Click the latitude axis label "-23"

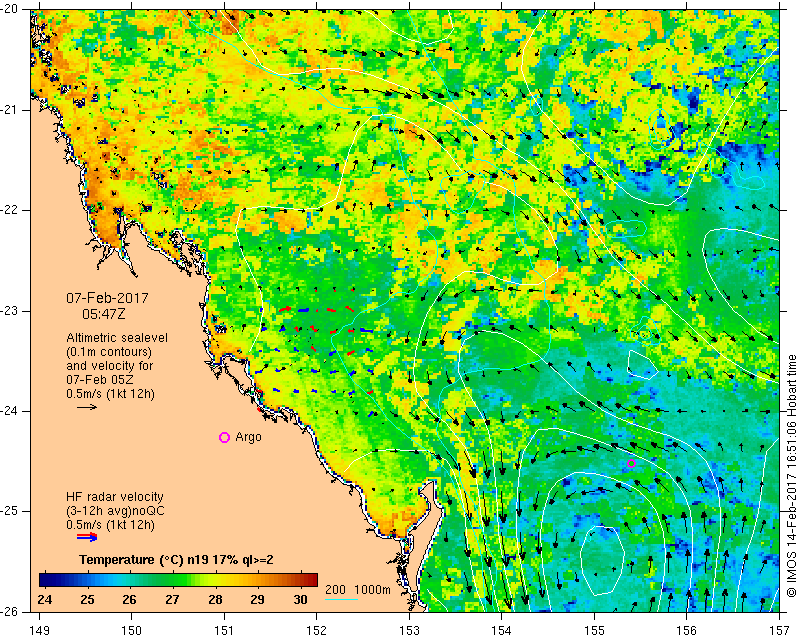(x=9, y=311)
